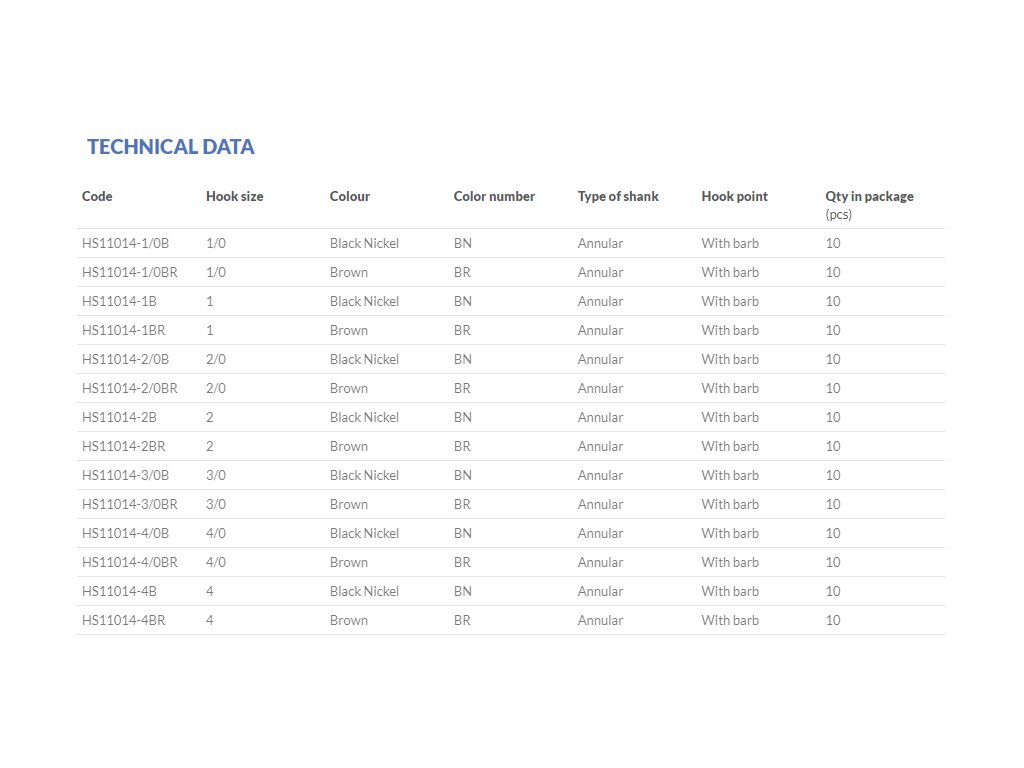The image size is (1024, 768).
Task: Click the Qty in package header
Action: tap(869, 196)
